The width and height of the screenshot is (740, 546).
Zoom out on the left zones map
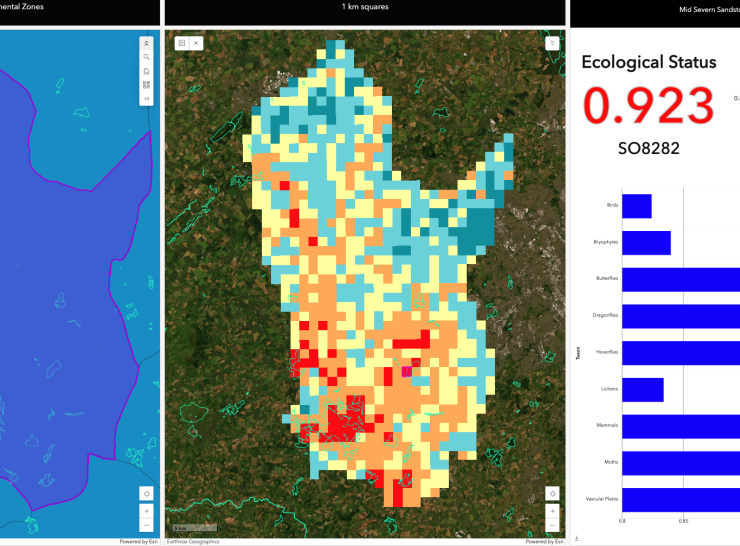147,525
